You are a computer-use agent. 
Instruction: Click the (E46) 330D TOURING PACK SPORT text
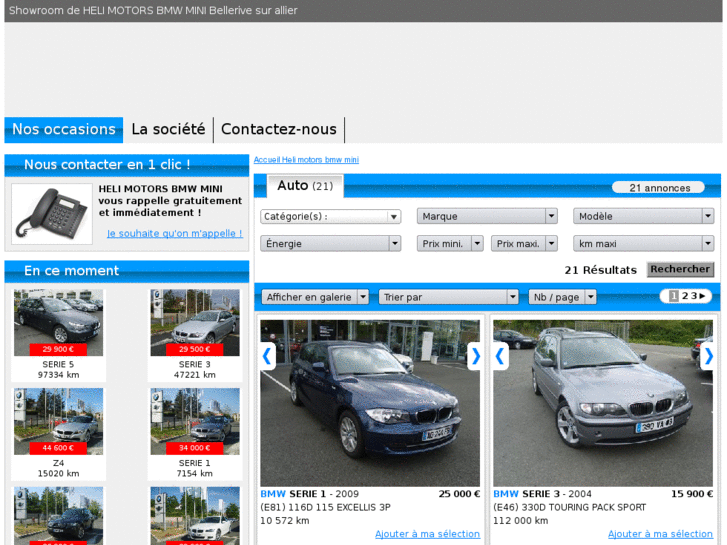click(570, 507)
